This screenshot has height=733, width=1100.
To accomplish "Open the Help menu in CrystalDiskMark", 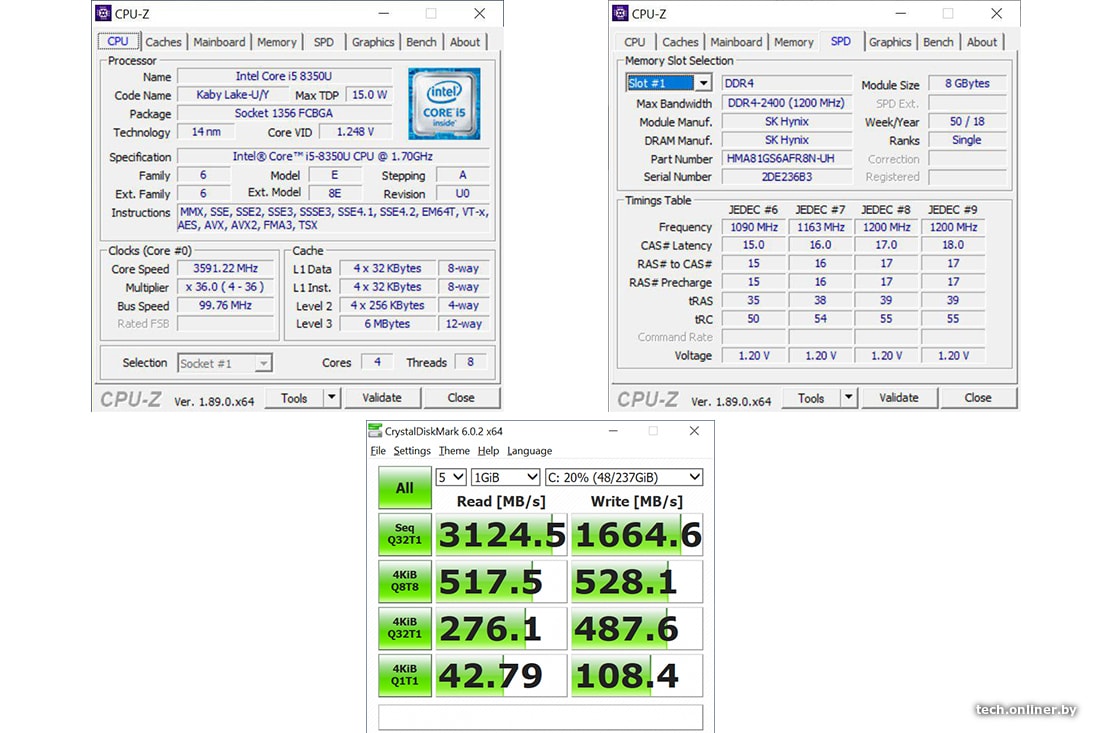I will (x=488, y=451).
